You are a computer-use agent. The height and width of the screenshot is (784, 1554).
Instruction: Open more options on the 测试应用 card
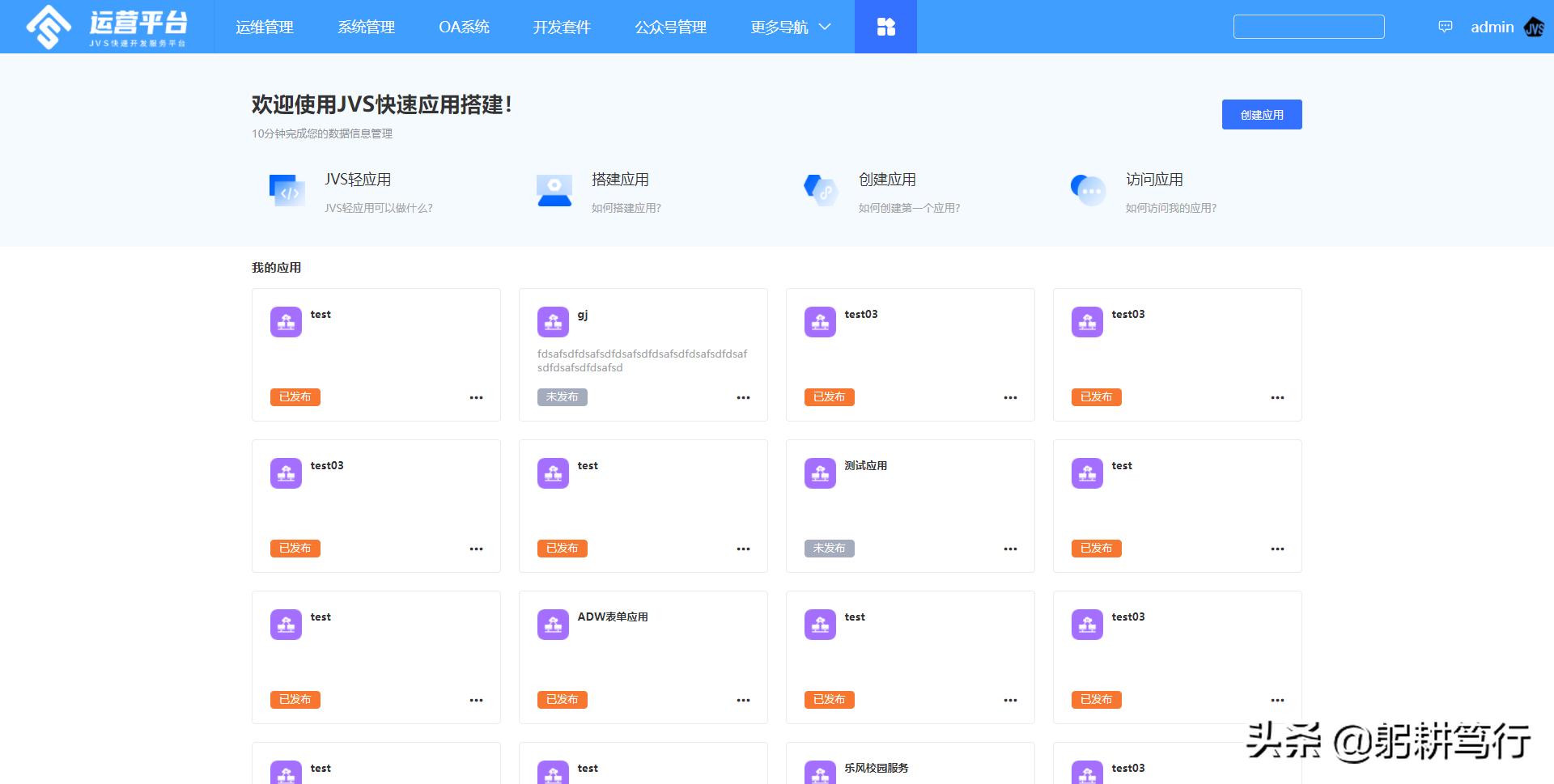pos(1010,549)
